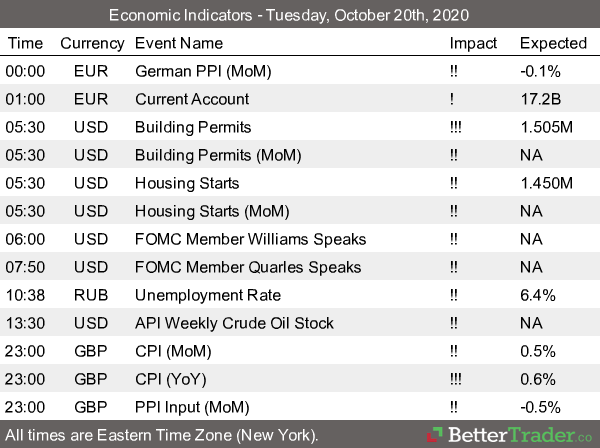Click the high-impact marker for CPI (YoY)

pos(458,379)
